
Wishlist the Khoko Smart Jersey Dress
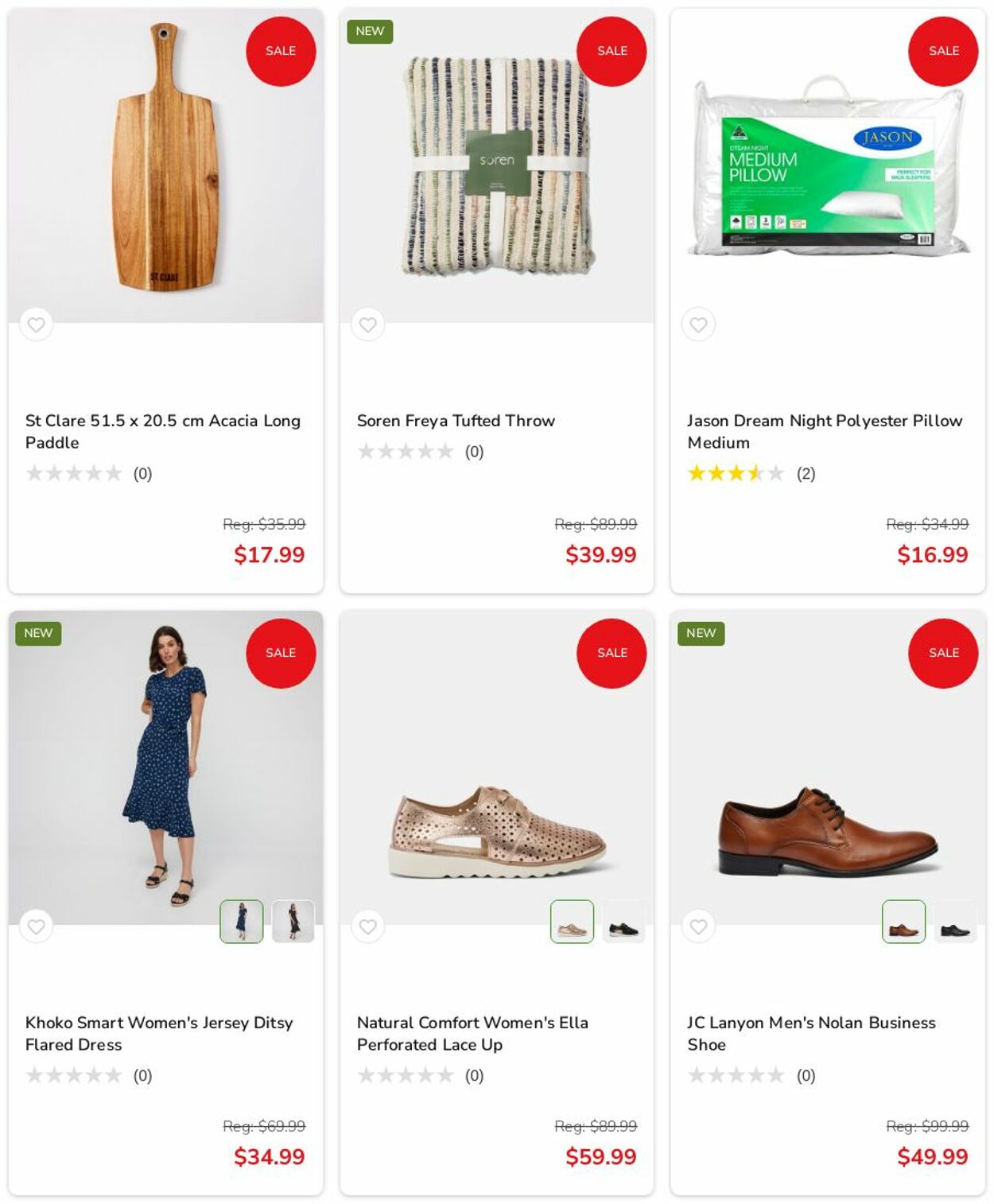36,926
